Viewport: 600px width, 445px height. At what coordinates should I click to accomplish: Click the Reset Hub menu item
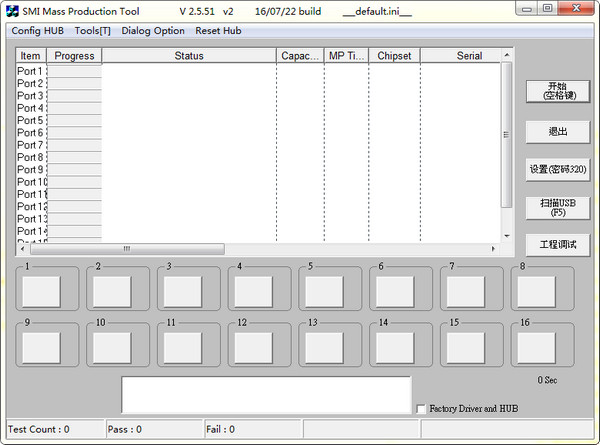[218, 31]
